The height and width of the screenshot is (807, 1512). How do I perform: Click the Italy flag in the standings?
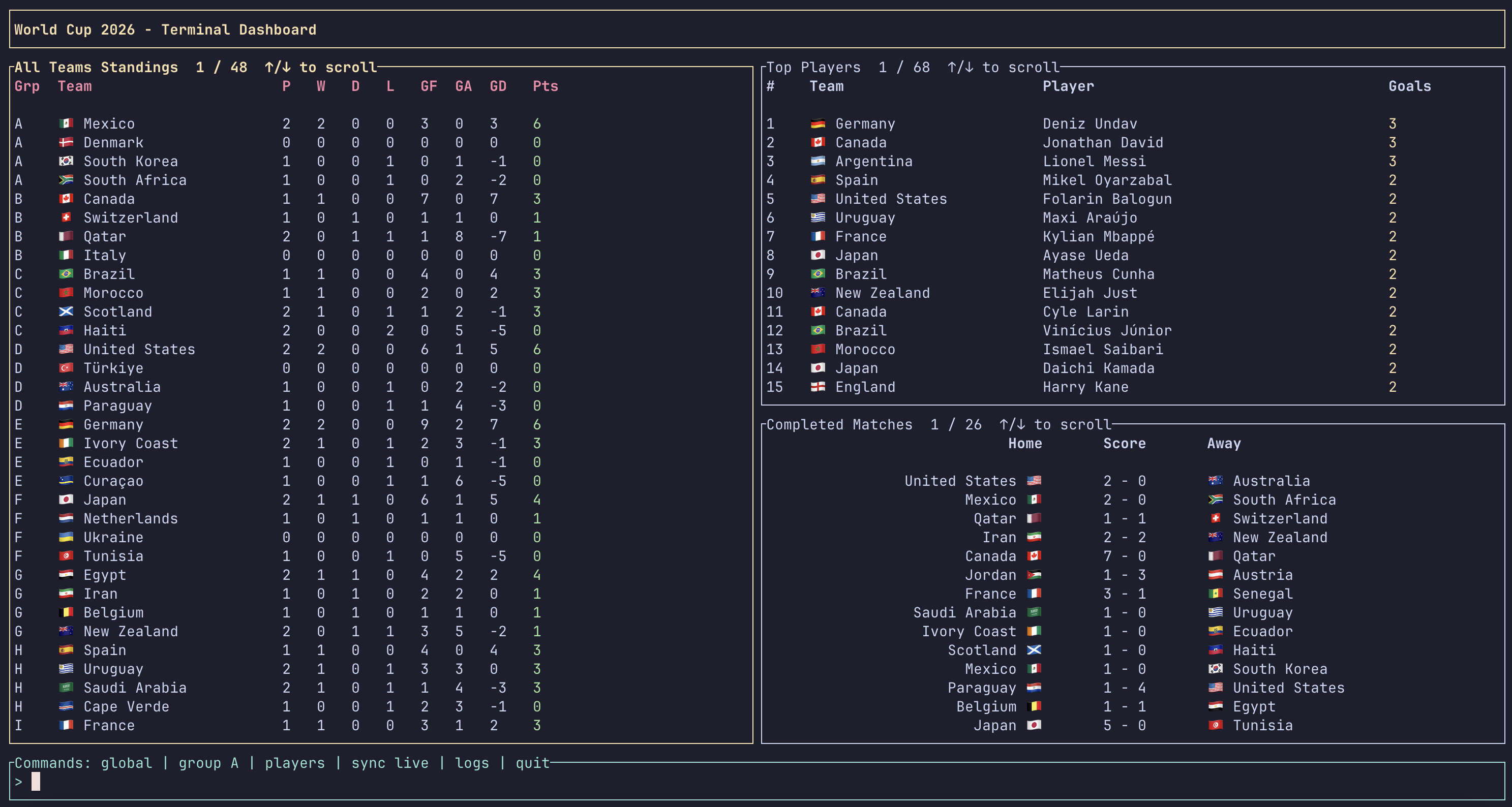(66, 255)
